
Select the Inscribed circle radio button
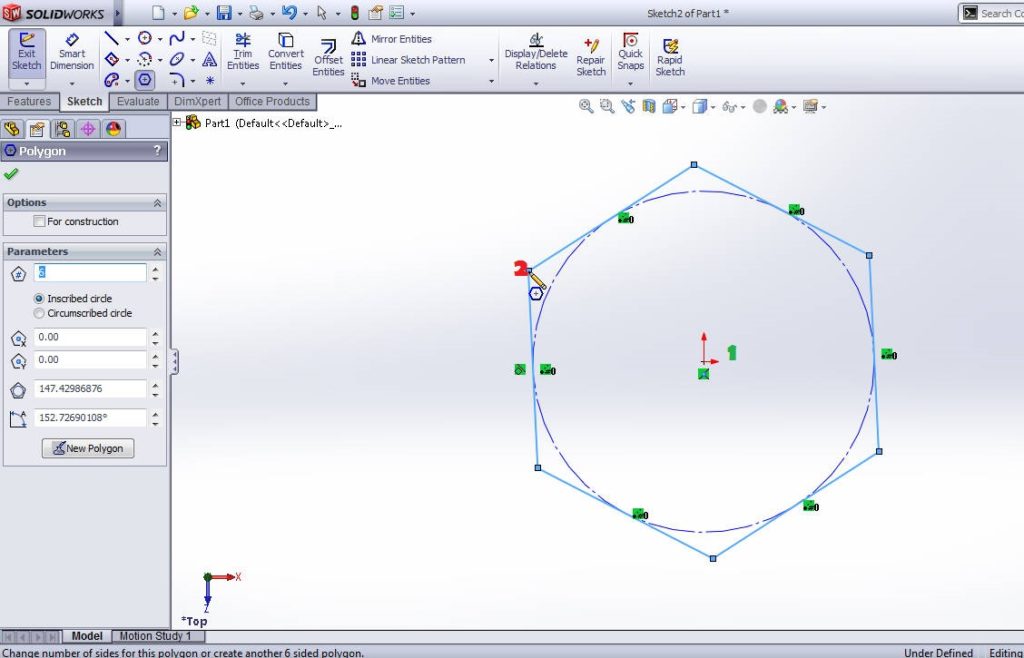(x=39, y=298)
